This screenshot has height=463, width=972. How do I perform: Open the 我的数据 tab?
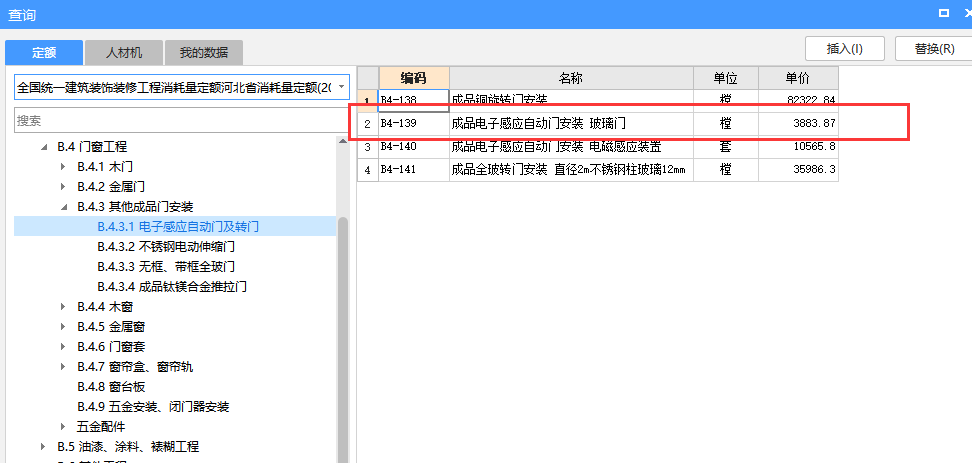point(203,53)
